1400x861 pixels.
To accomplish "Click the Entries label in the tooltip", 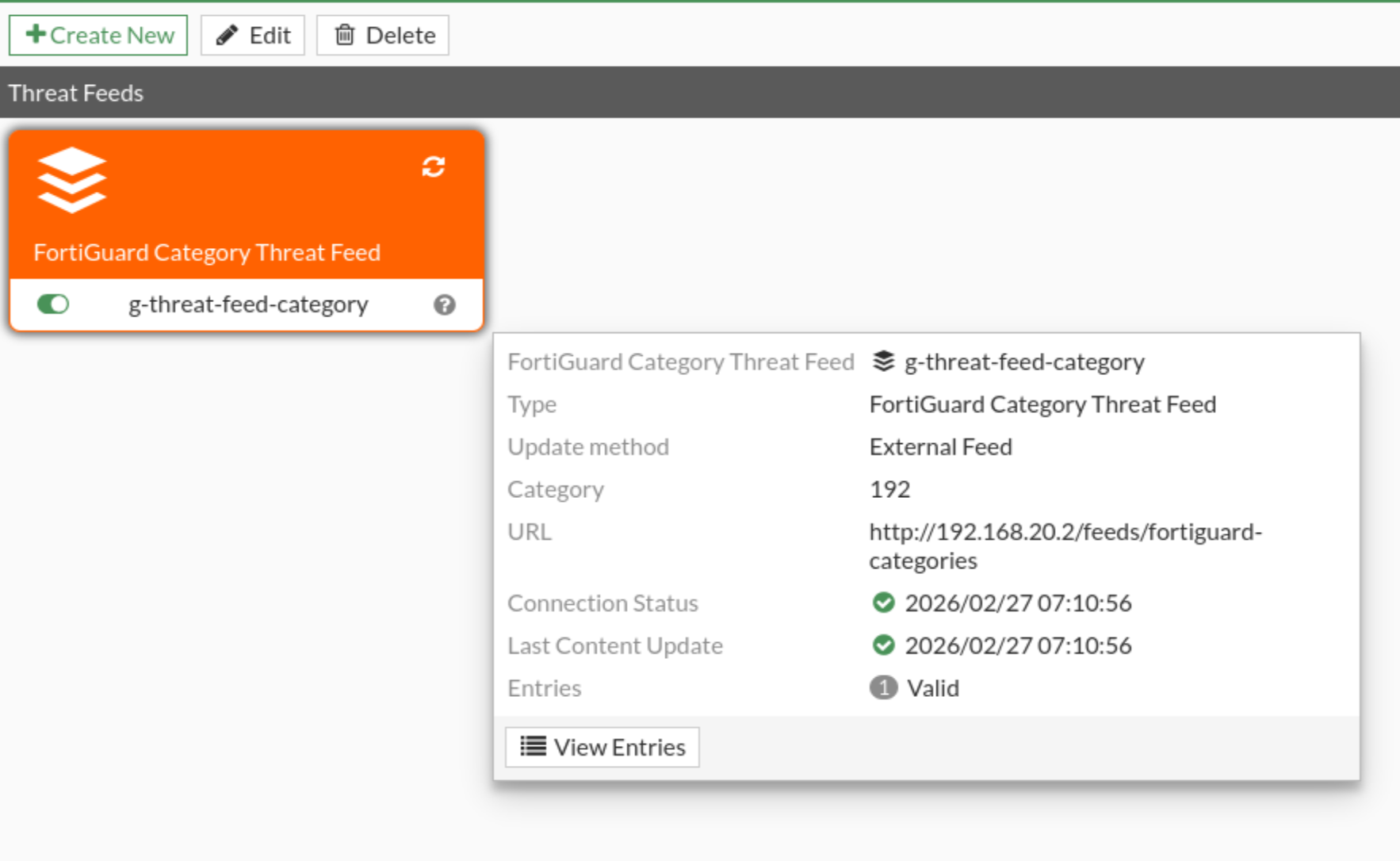I will [x=544, y=688].
